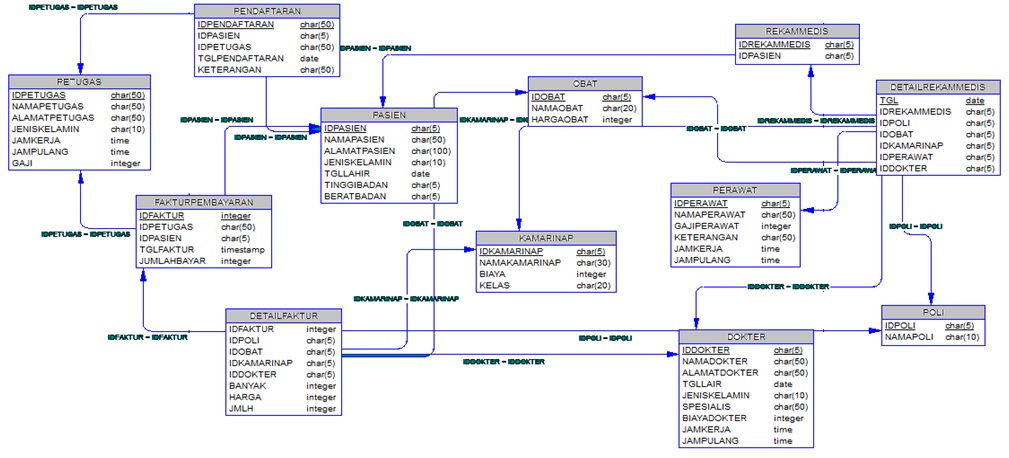Select the PASIEN table header

coord(389,115)
